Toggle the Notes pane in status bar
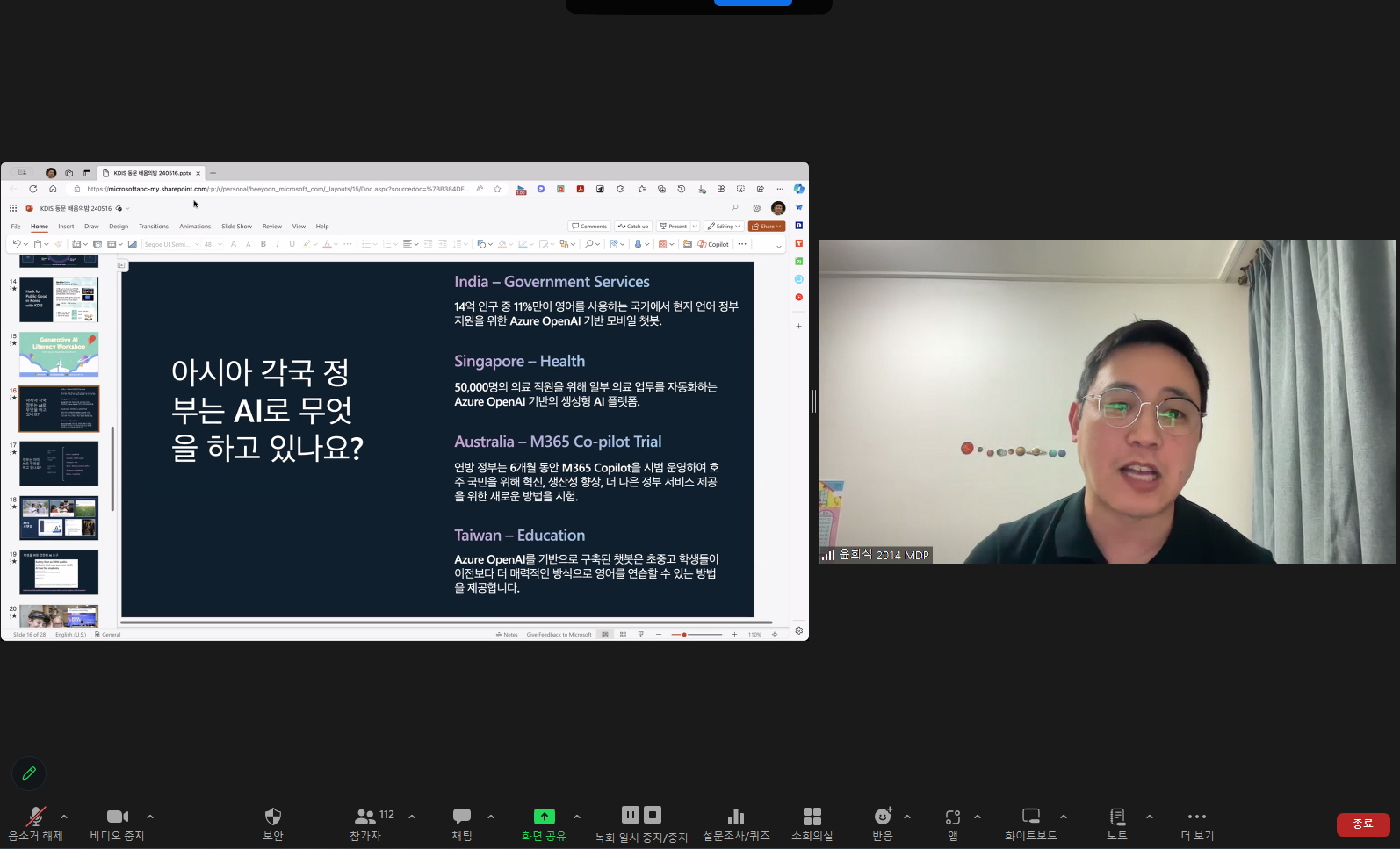 tap(507, 634)
